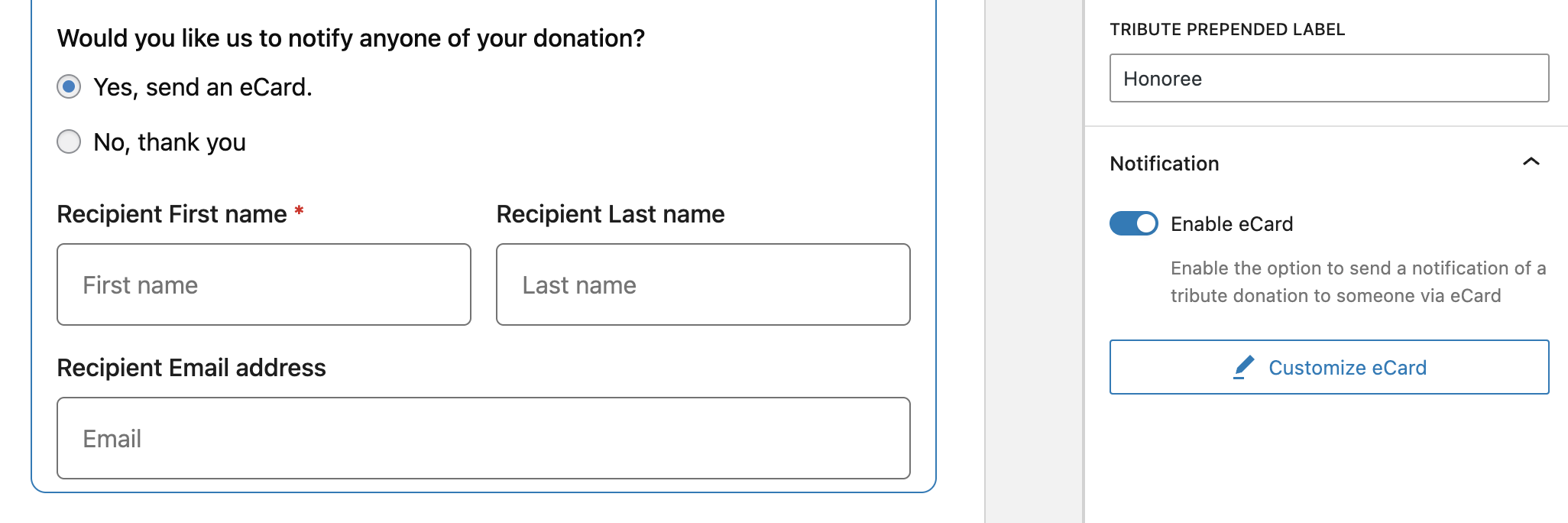
Task: Click the recipient Last name input
Action: pyautogui.click(x=703, y=284)
